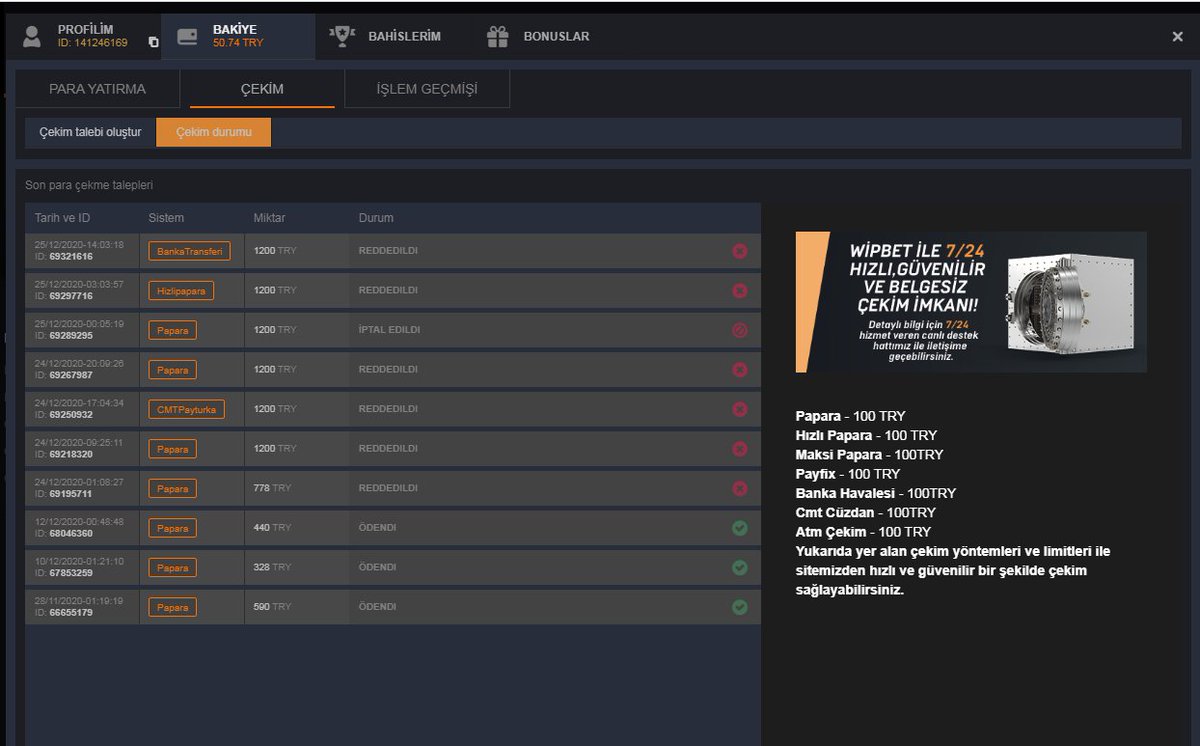This screenshot has height=746, width=1200.
Task: Click rejected icon for request 69267987
Action: [740, 370]
